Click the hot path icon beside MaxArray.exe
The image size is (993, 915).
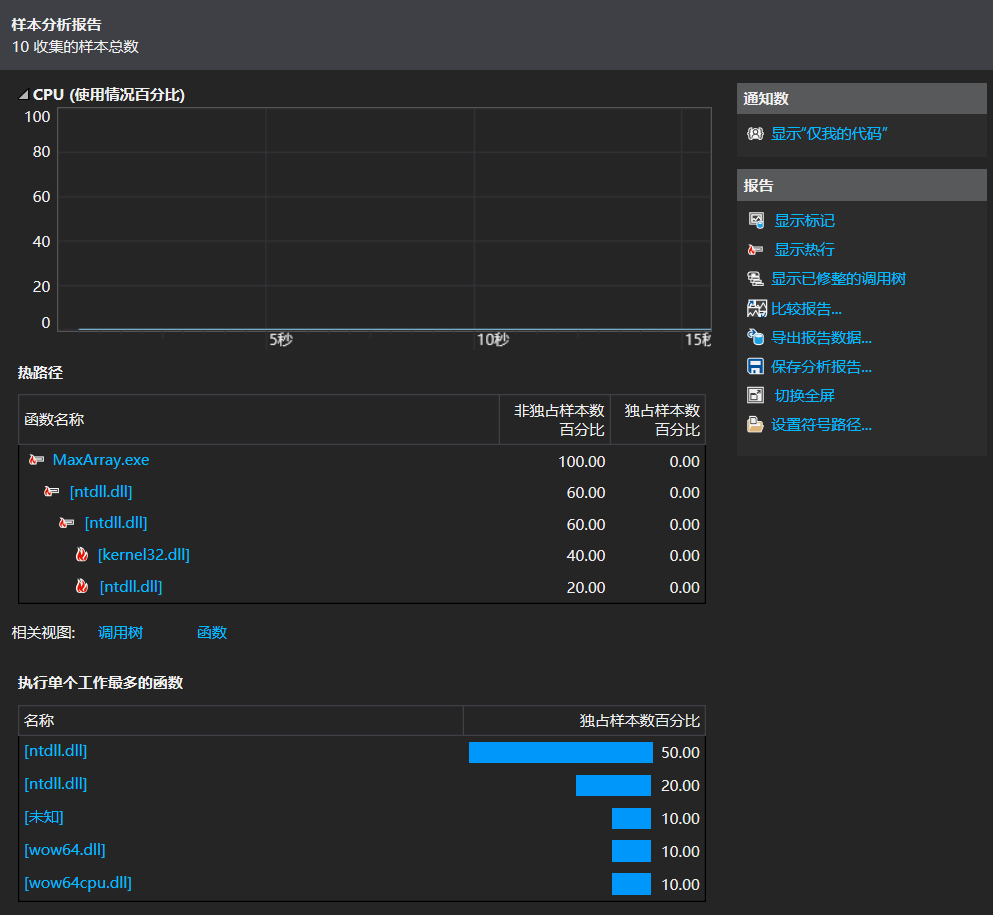point(36,460)
